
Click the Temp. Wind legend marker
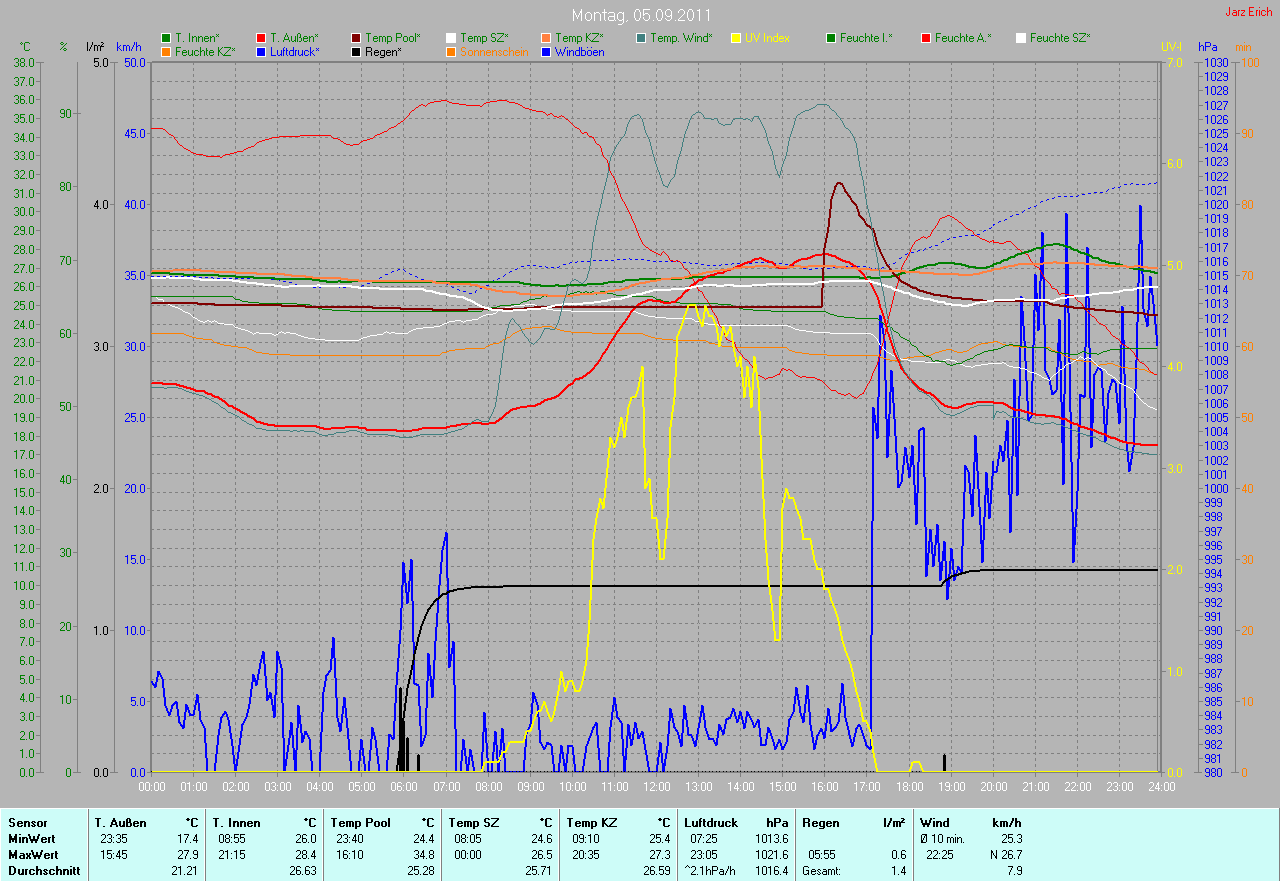point(641,38)
